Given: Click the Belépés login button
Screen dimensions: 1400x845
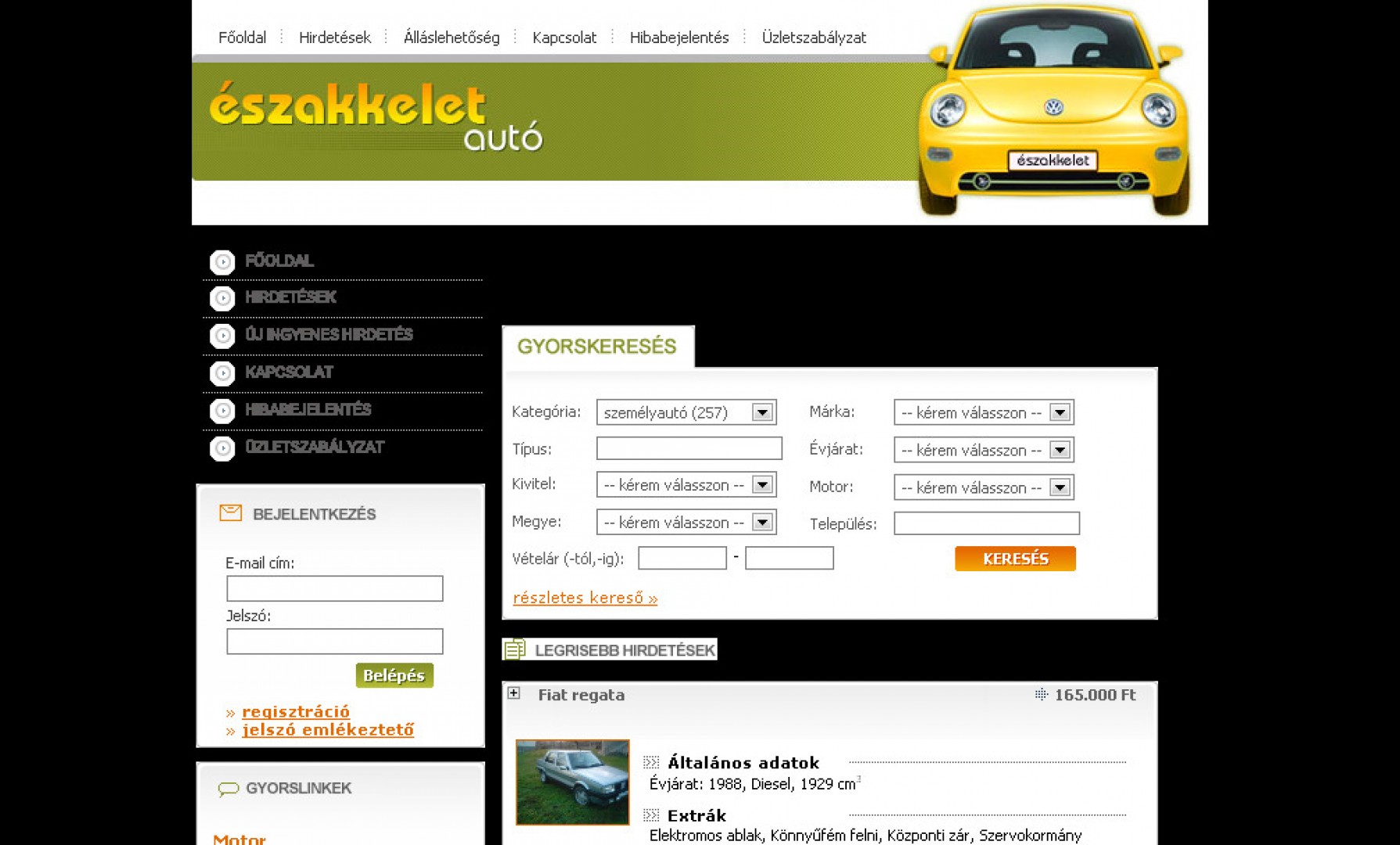Looking at the screenshot, I should (394, 675).
